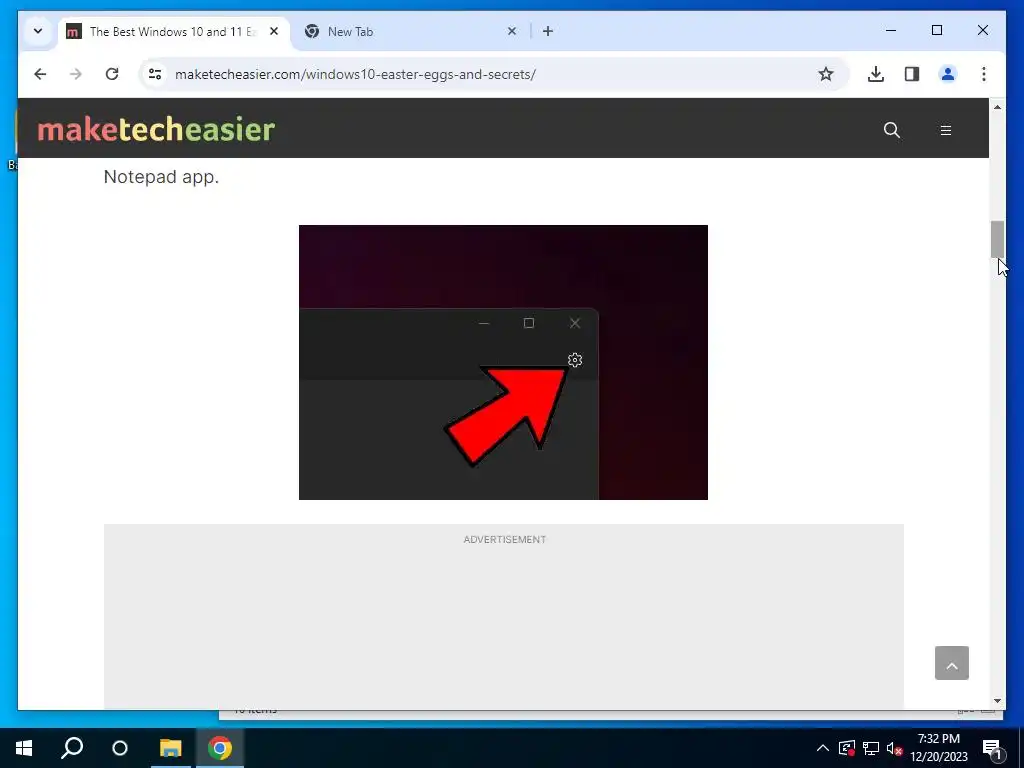Open the notification center
Viewport: 1024px width, 768px height.
[993, 748]
